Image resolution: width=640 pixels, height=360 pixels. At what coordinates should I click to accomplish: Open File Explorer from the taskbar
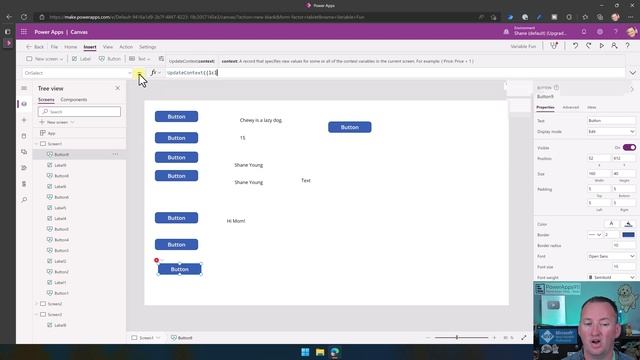[x=320, y=352]
